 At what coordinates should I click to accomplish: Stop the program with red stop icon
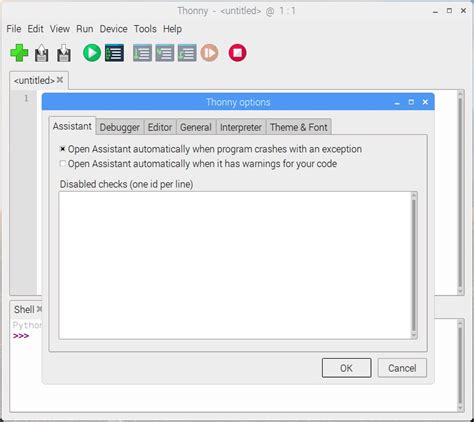pyautogui.click(x=237, y=53)
